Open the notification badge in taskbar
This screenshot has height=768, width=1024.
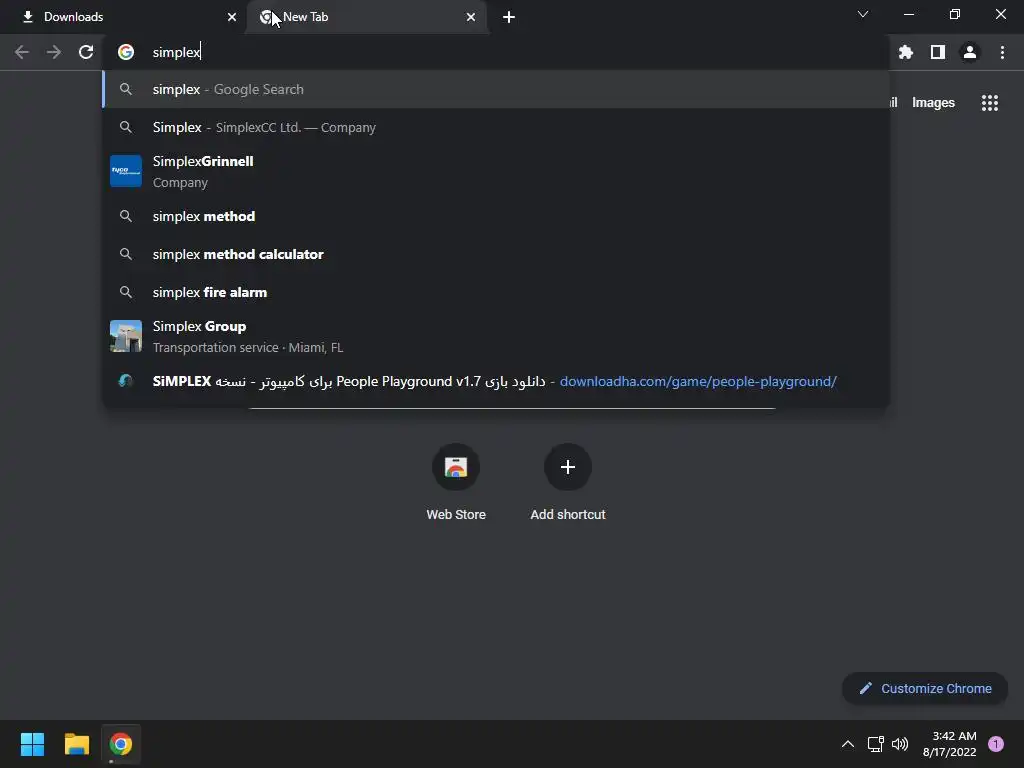point(996,744)
